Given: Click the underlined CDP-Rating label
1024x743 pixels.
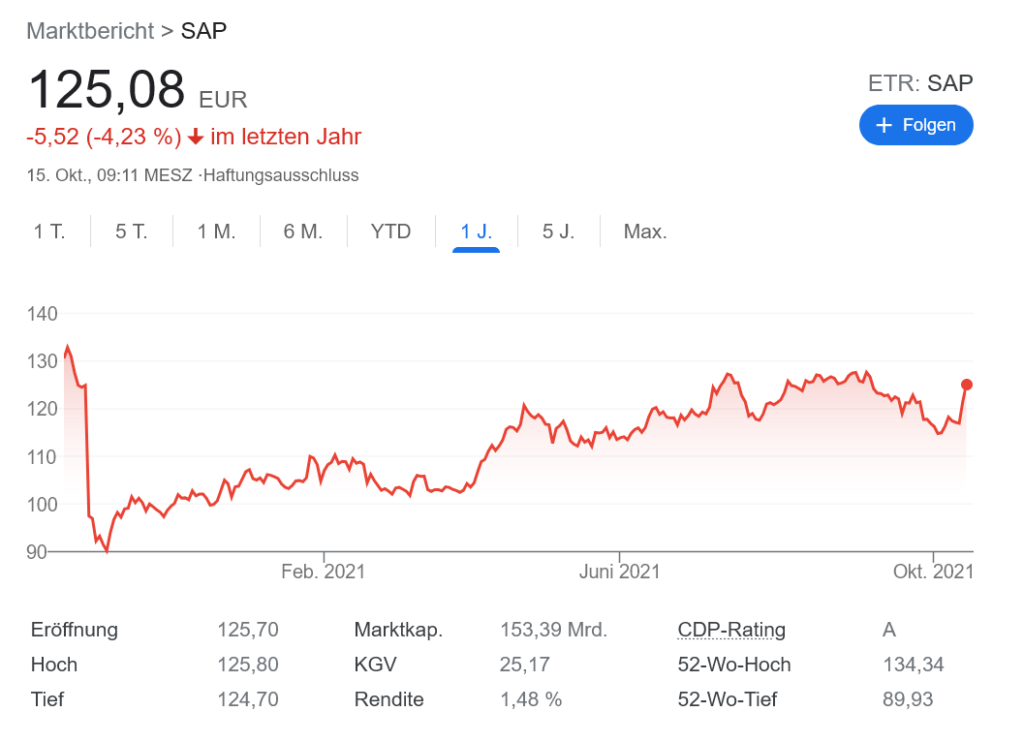Looking at the screenshot, I should pyautogui.click(x=731, y=630).
